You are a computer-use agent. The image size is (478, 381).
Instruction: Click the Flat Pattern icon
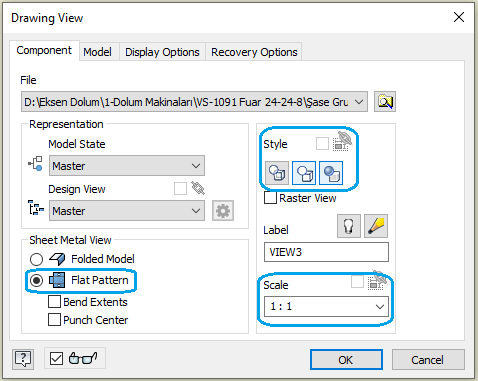(57, 280)
